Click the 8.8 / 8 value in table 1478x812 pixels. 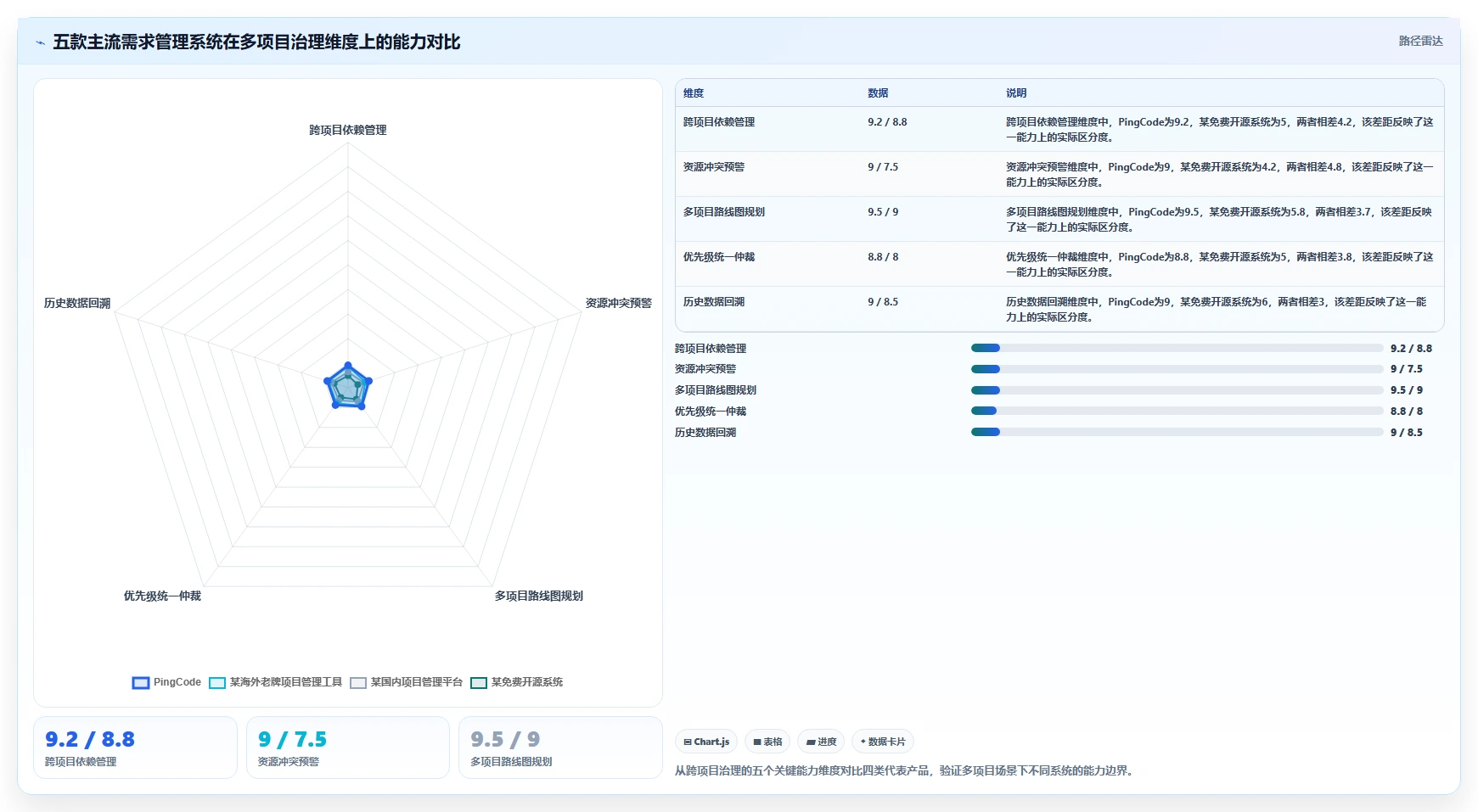[x=883, y=257]
